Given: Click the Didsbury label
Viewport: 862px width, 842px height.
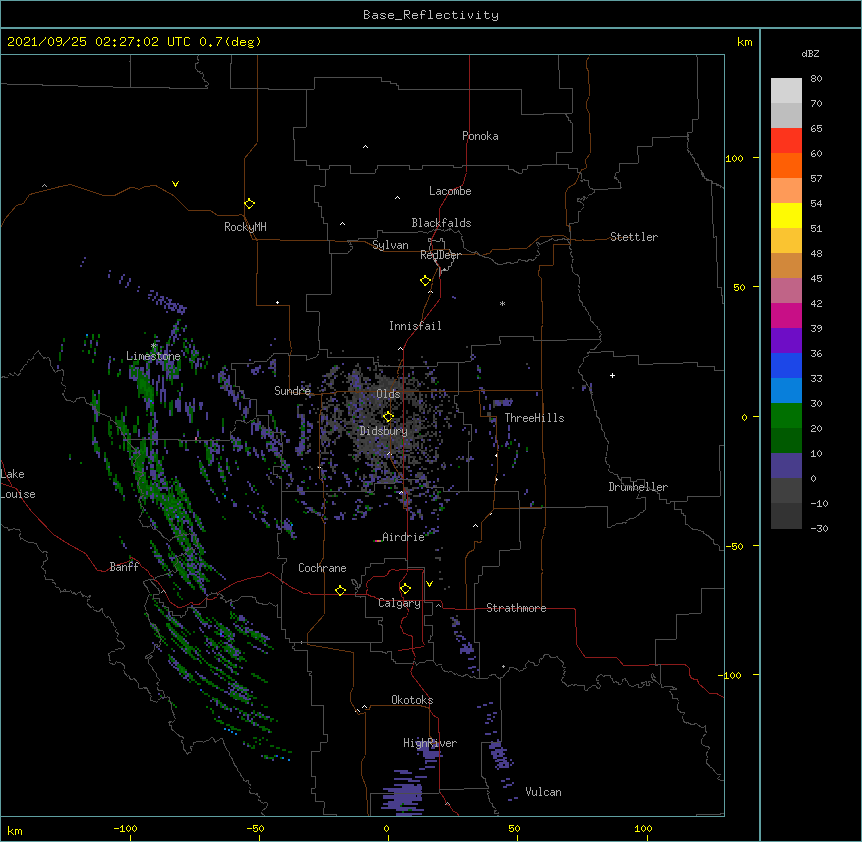Looking at the screenshot, I should (x=384, y=431).
